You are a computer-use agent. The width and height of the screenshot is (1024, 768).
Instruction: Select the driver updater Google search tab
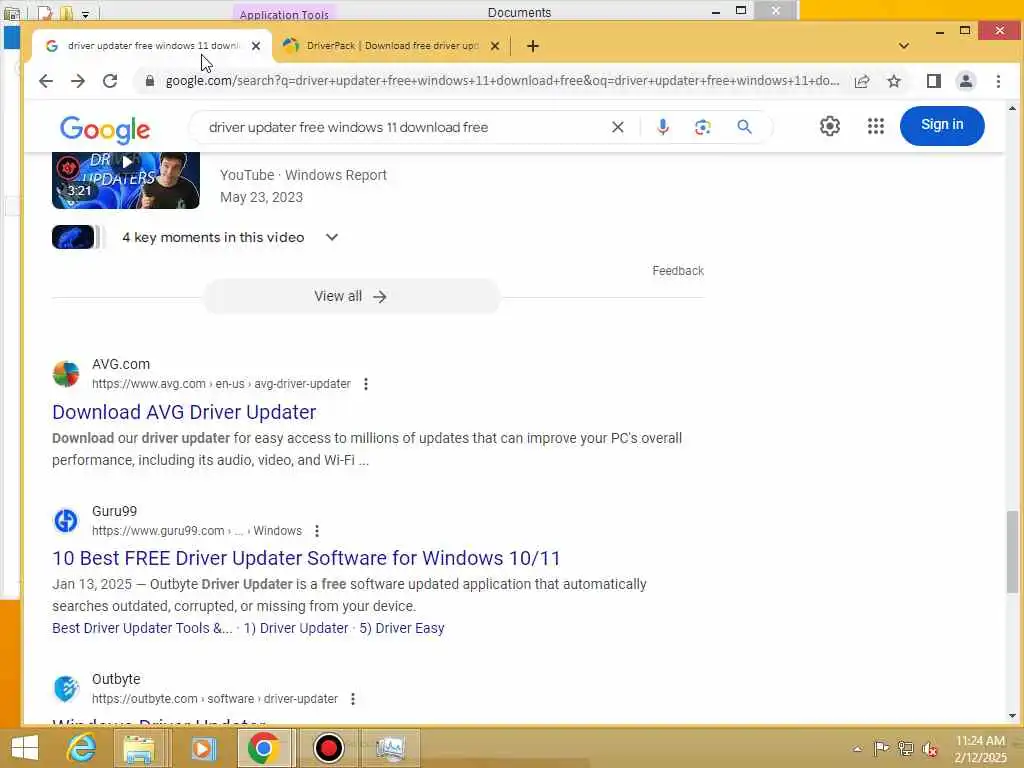tap(153, 46)
